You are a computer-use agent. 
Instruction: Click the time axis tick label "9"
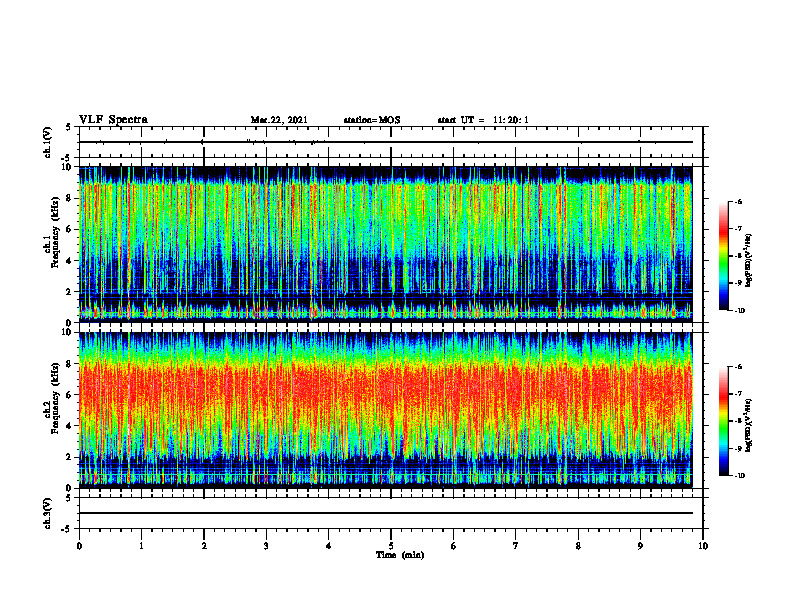[x=640, y=546]
